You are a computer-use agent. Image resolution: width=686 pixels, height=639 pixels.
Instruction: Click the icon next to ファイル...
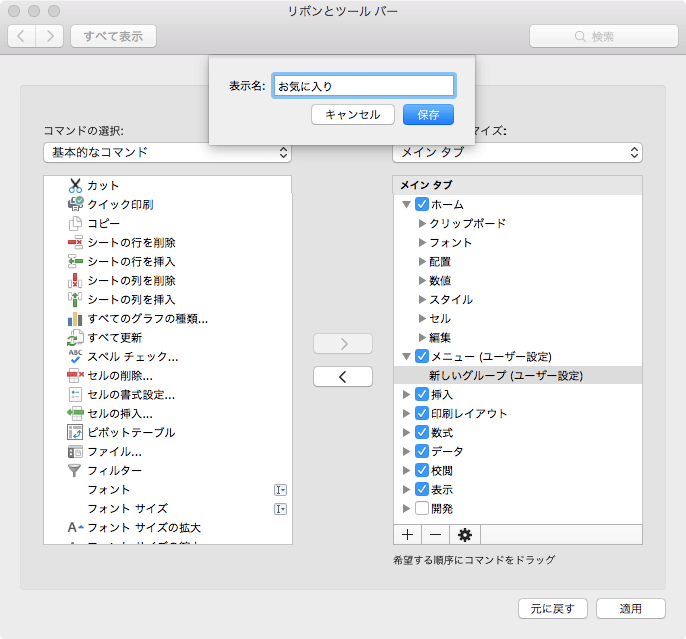point(75,452)
